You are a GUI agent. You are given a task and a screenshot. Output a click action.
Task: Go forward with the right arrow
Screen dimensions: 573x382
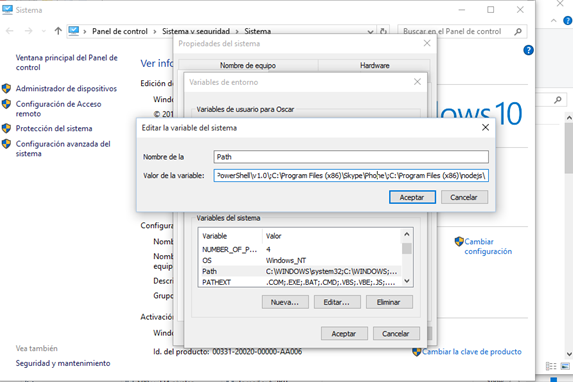click(29, 31)
